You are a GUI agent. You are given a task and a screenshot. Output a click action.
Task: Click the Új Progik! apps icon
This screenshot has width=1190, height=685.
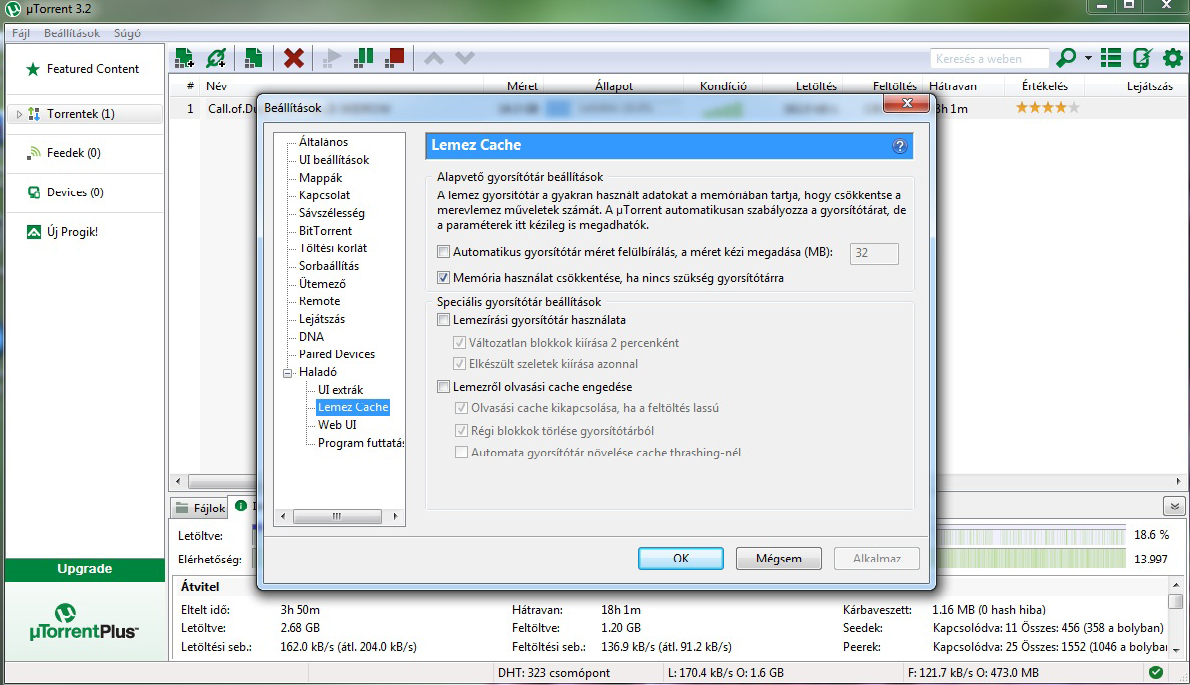[x=33, y=232]
